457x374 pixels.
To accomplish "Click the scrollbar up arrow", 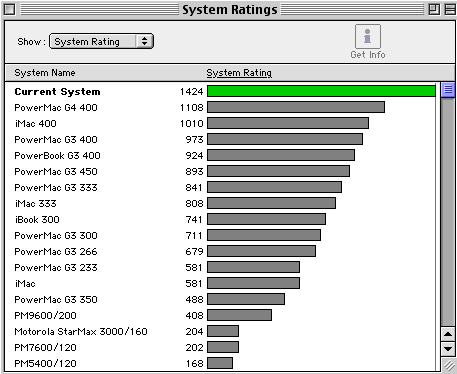I will point(448,334).
